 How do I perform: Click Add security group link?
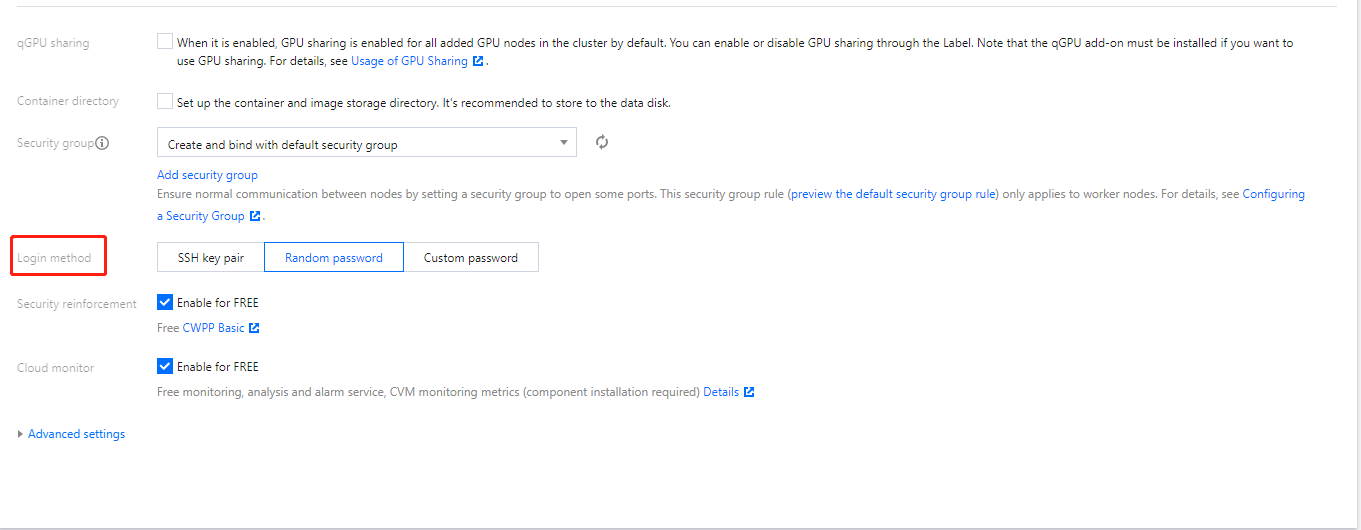tap(207, 175)
